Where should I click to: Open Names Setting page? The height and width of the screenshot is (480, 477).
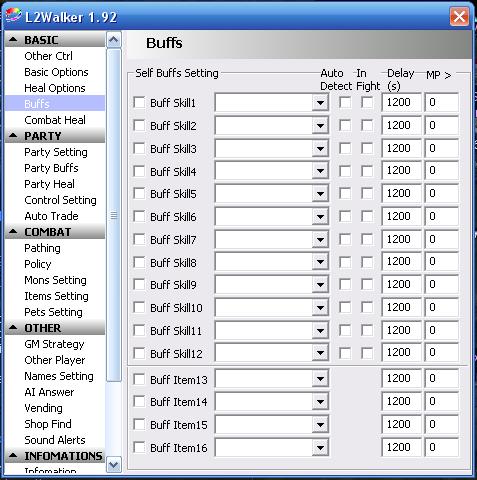point(59,376)
